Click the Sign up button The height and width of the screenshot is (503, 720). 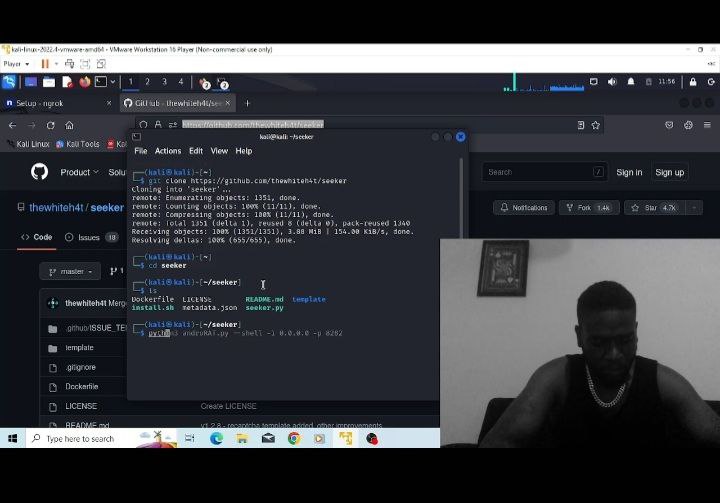tap(669, 172)
